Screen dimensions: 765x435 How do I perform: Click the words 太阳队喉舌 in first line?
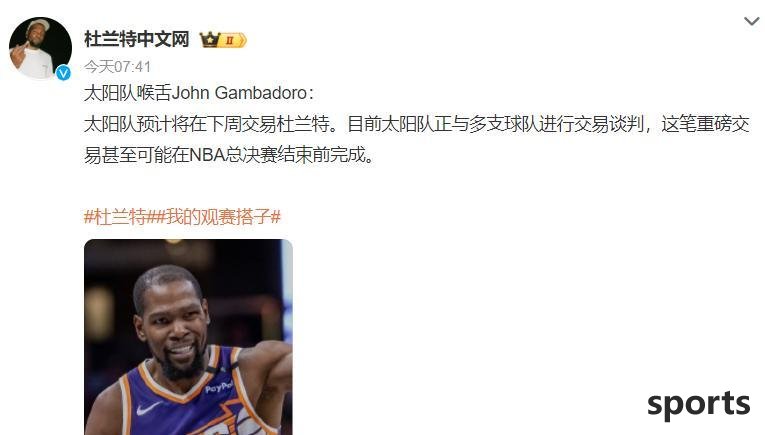click(x=127, y=93)
